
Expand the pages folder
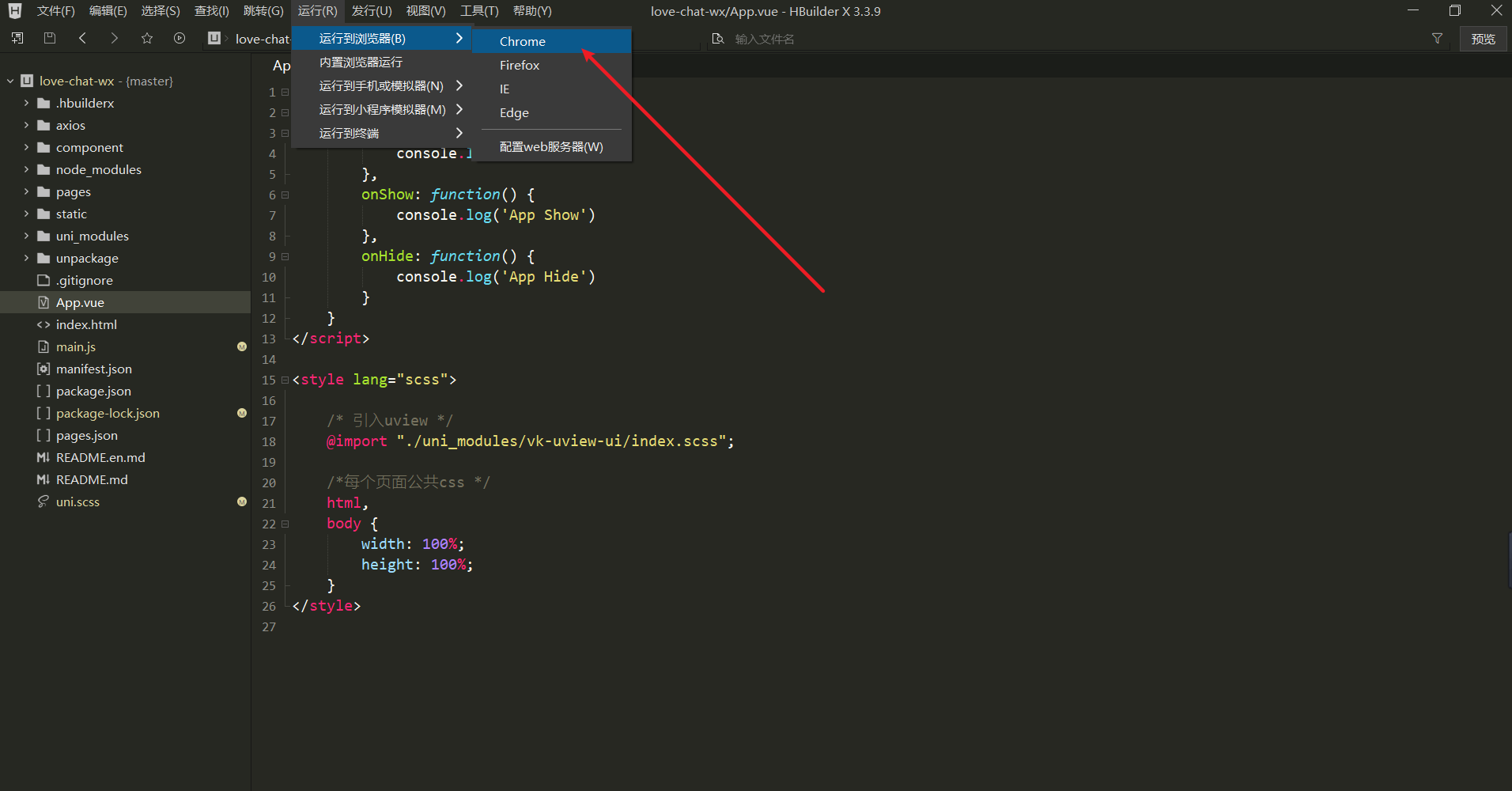point(26,191)
